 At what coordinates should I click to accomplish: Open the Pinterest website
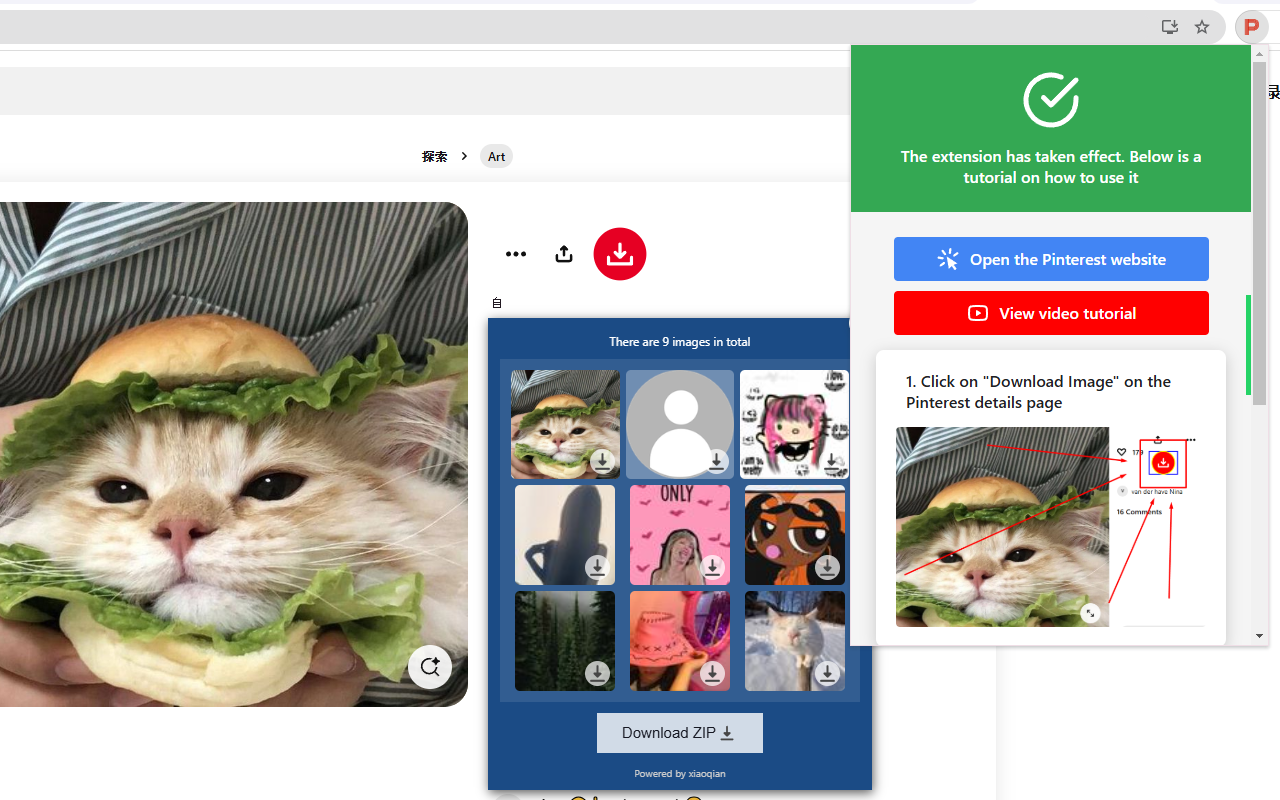click(1051, 259)
